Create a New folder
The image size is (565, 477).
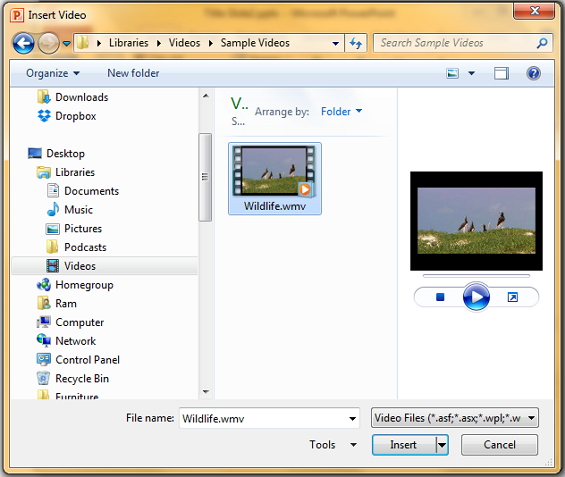[x=133, y=73]
